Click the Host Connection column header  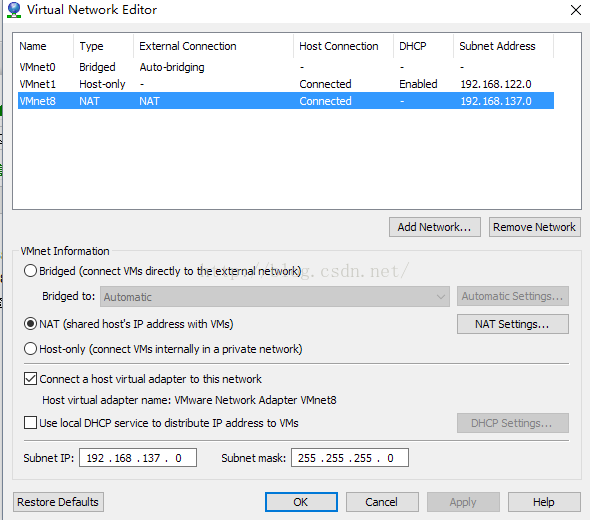pos(344,46)
